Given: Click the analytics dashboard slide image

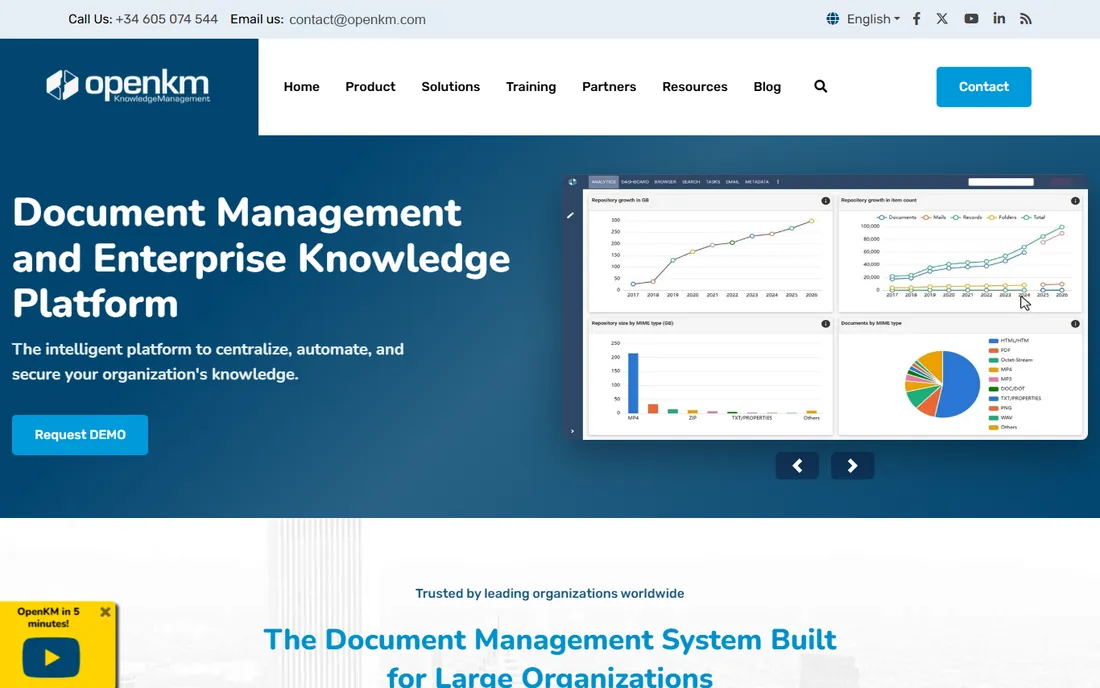Looking at the screenshot, I should pyautogui.click(x=826, y=307).
